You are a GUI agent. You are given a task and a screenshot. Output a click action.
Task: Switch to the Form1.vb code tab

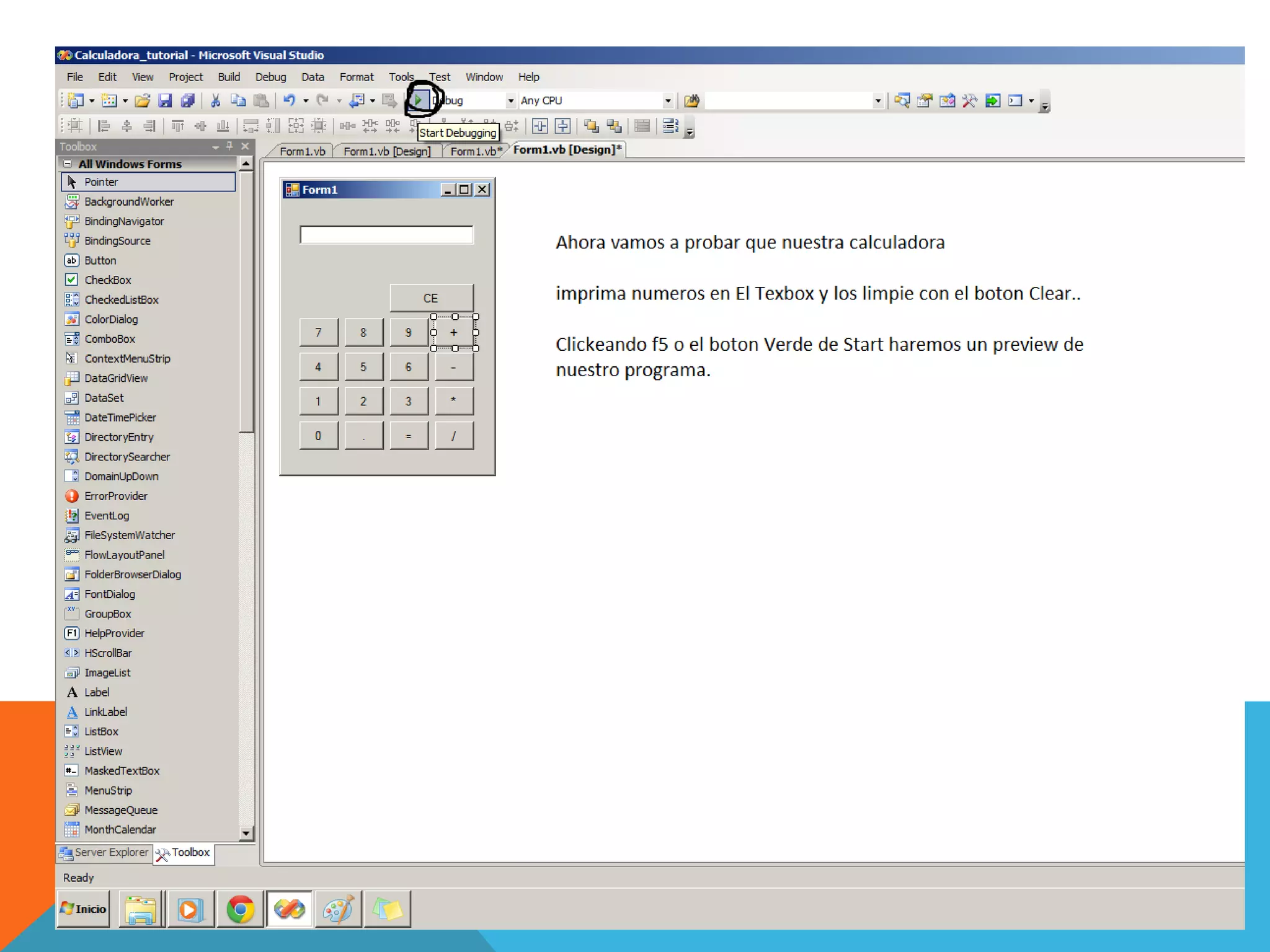[x=302, y=151]
